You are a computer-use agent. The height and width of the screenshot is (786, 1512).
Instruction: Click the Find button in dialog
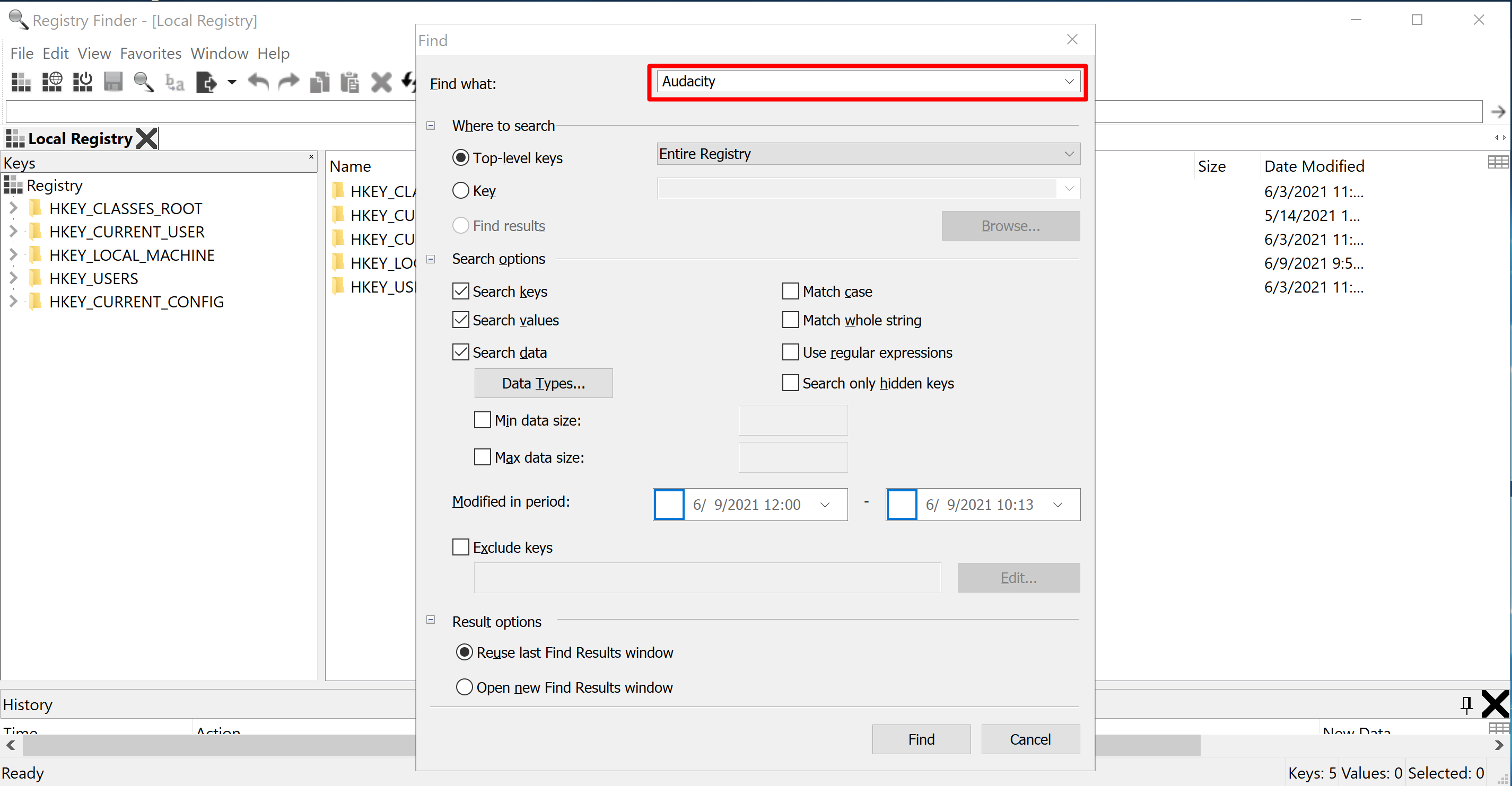[920, 739]
